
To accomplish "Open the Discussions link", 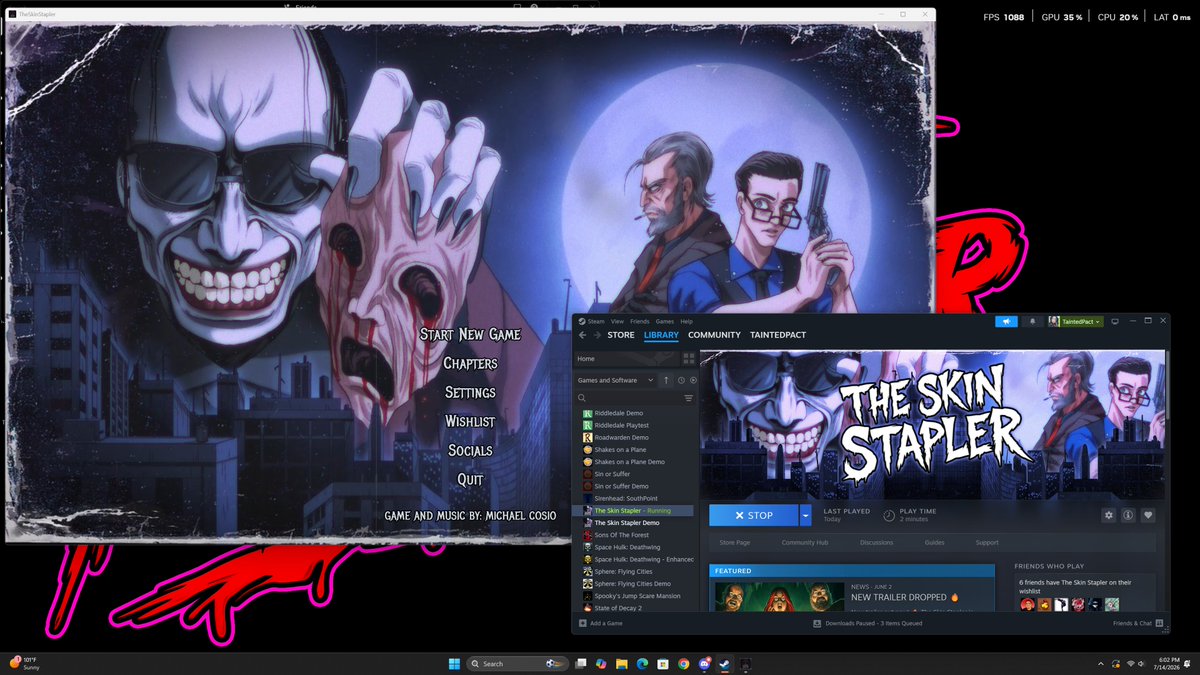I will coord(877,543).
